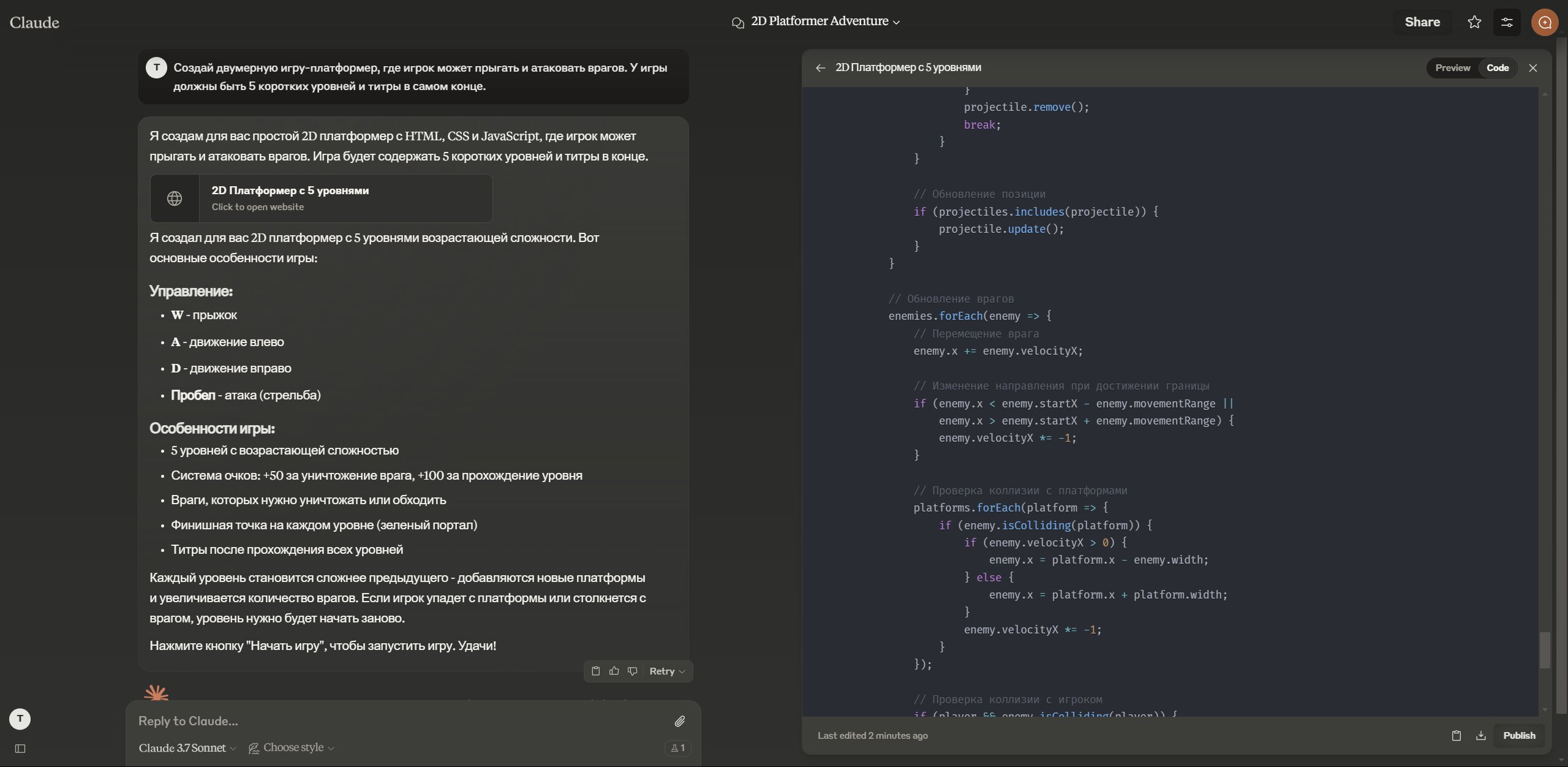Give the response a thumbs up

tap(614, 671)
